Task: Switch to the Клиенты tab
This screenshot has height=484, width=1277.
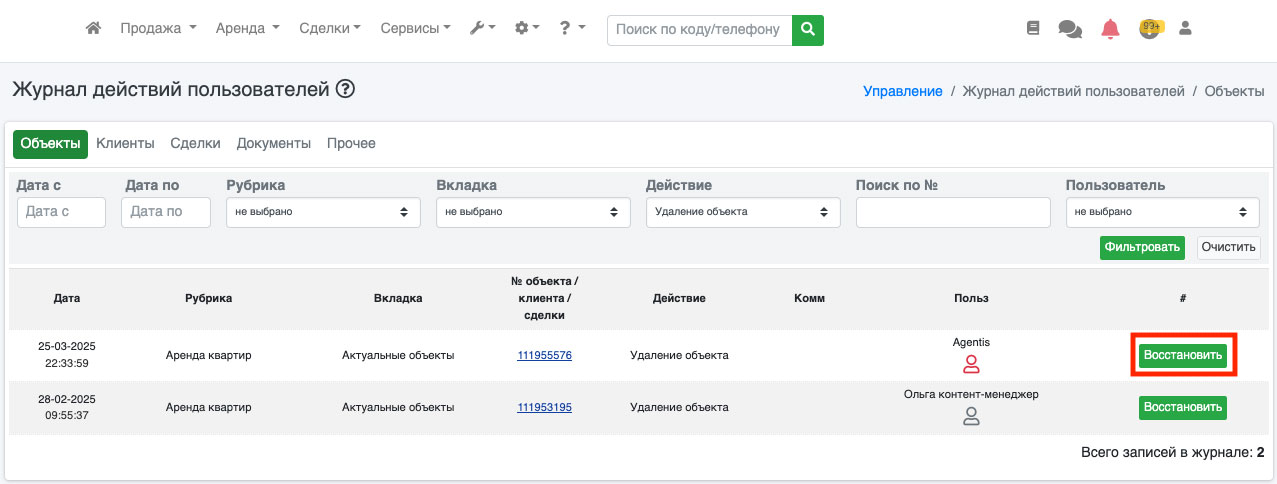Action: (125, 144)
